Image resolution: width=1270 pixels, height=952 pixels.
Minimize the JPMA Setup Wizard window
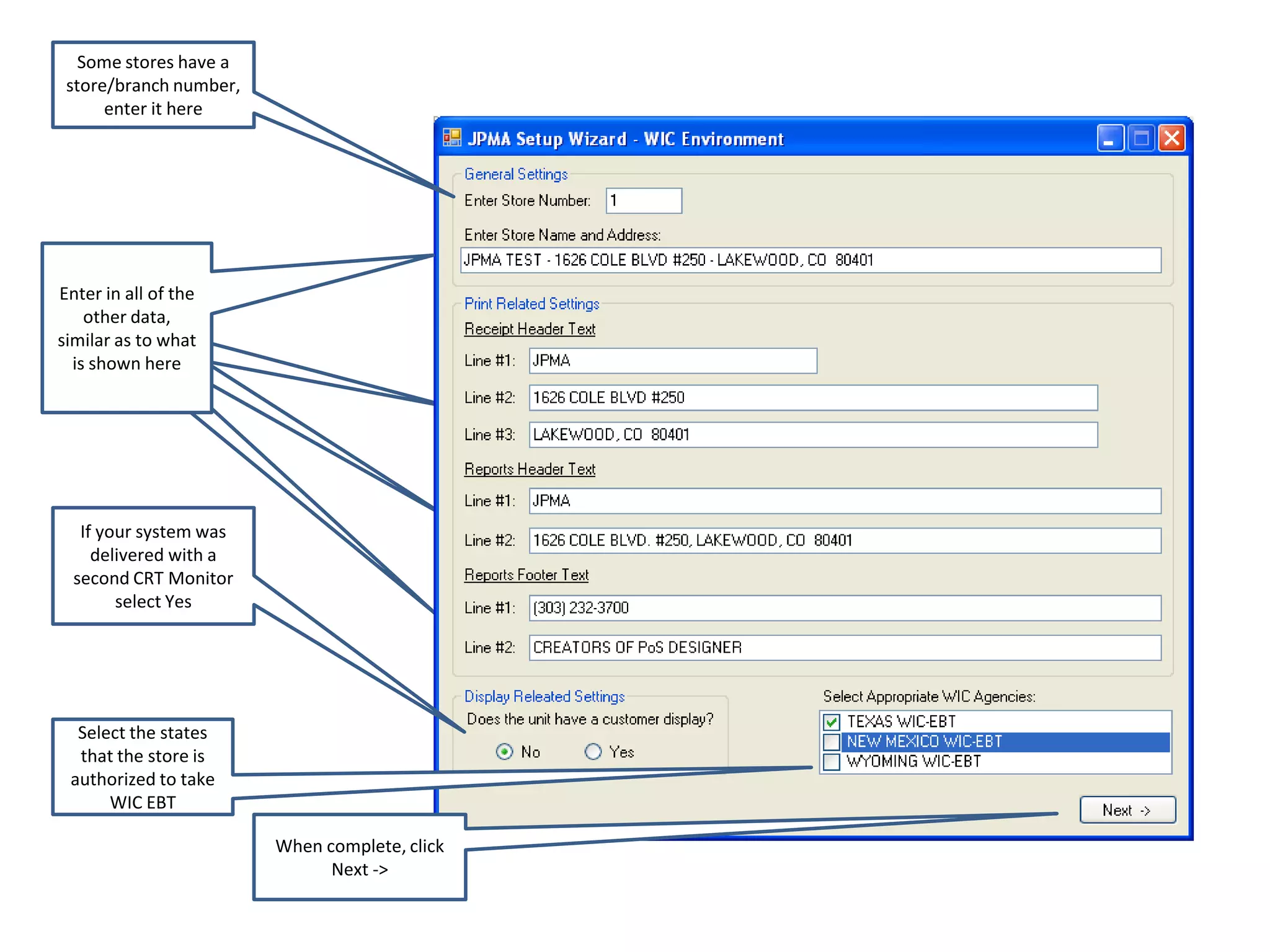1109,138
